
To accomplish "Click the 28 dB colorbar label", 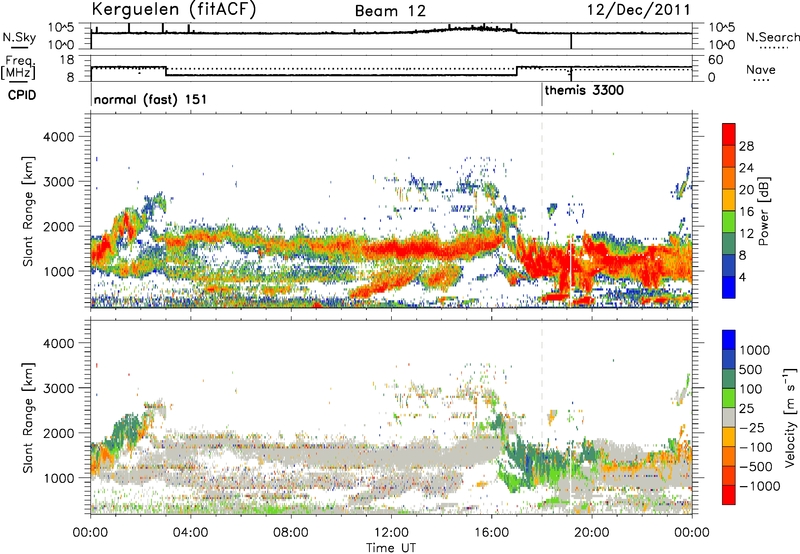I will click(746, 146).
